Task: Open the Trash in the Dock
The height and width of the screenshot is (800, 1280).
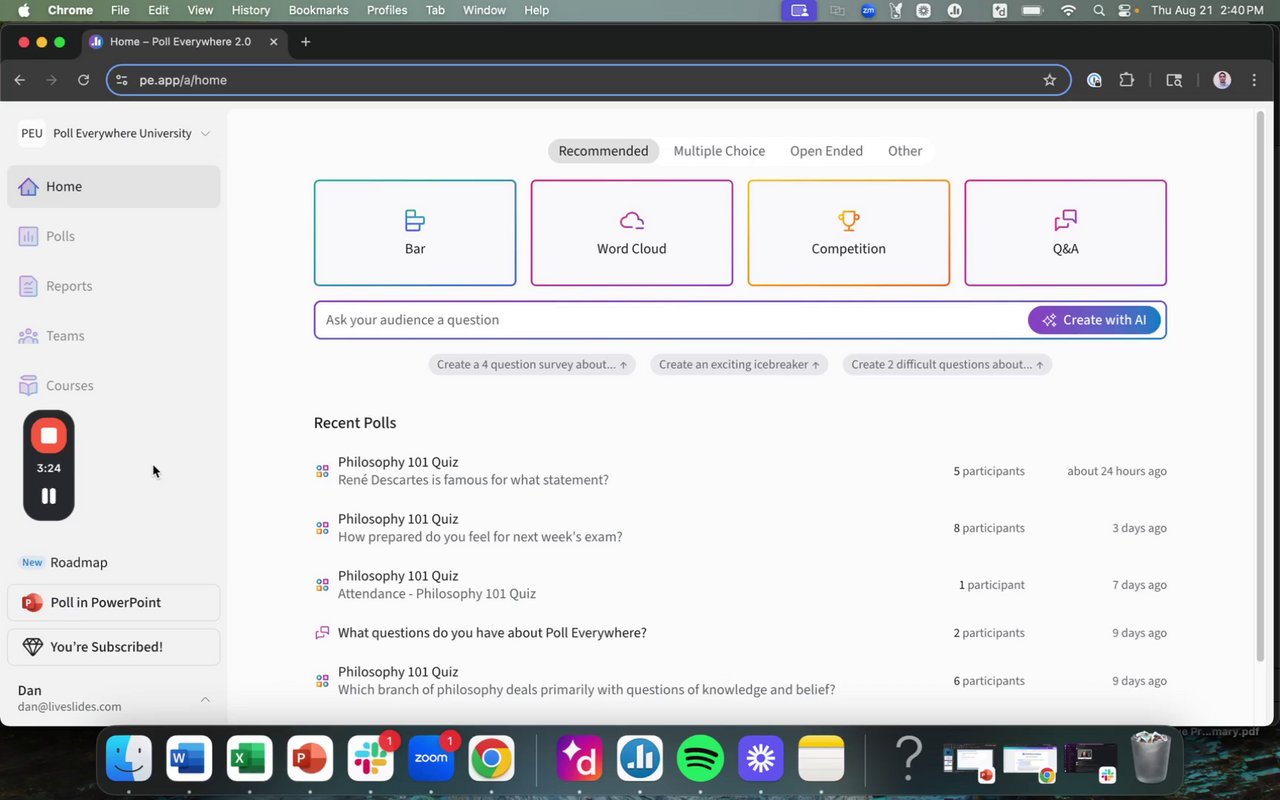Action: click(x=1150, y=759)
